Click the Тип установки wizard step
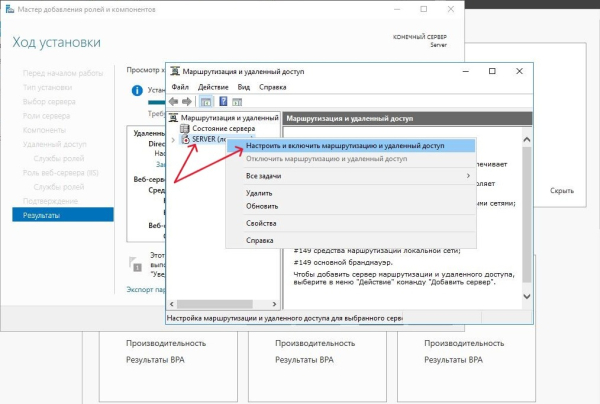 47,87
